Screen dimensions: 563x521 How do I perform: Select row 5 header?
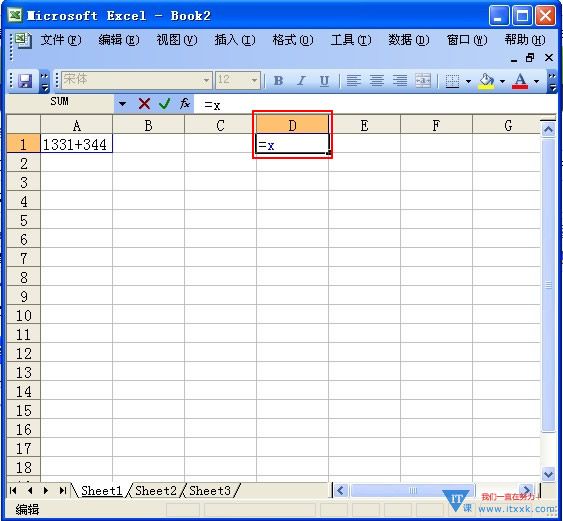coord(23,220)
